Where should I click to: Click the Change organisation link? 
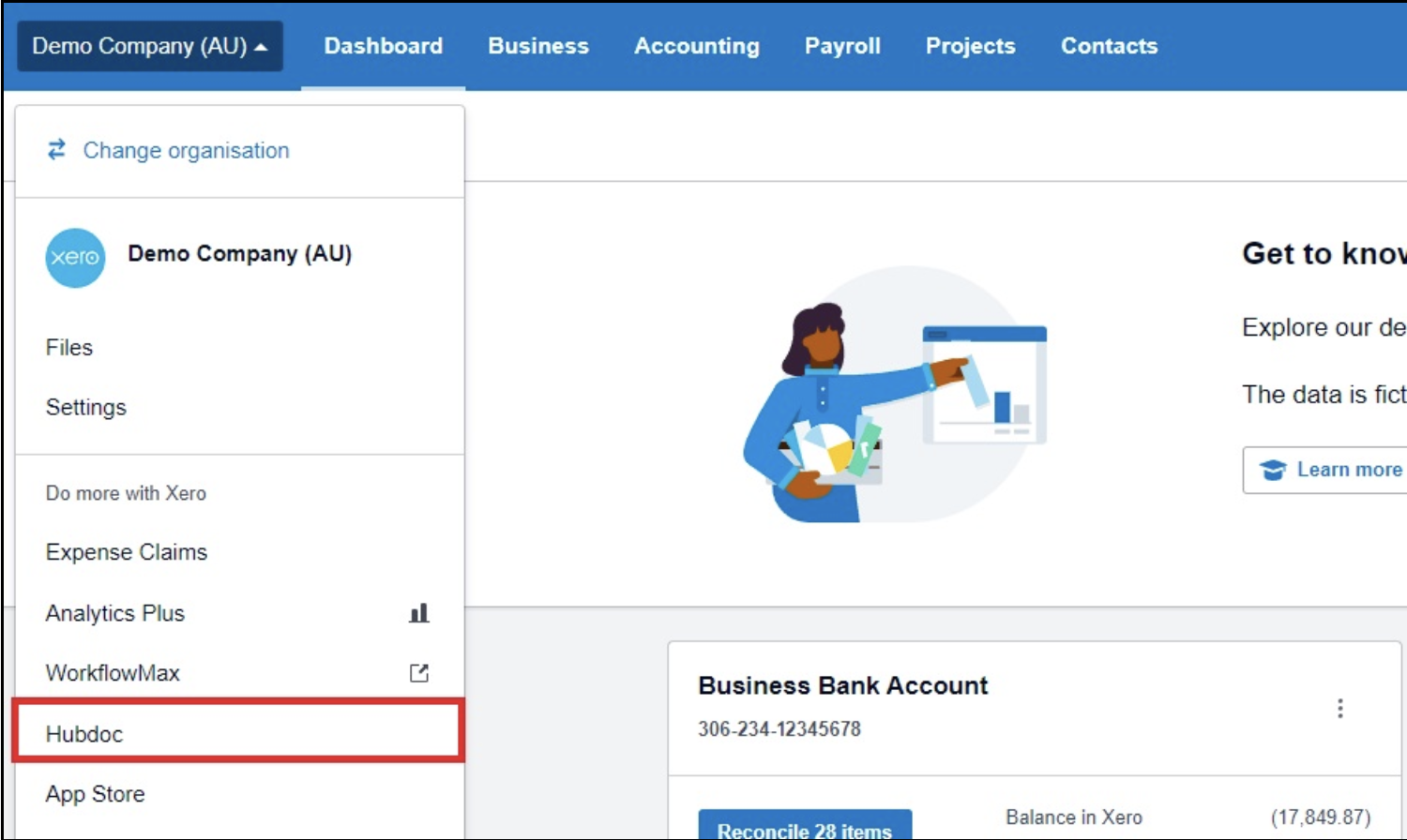[186, 150]
